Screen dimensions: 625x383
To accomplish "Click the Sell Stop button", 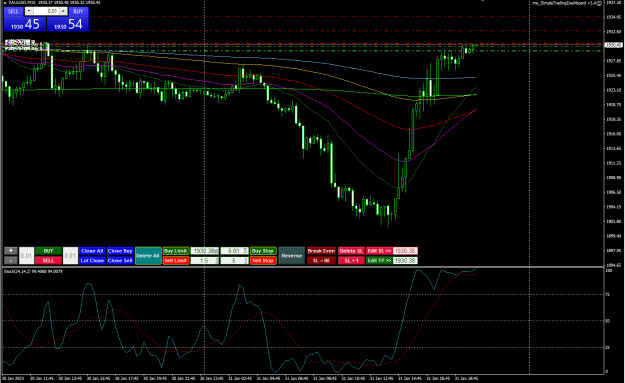I will 263,261.
